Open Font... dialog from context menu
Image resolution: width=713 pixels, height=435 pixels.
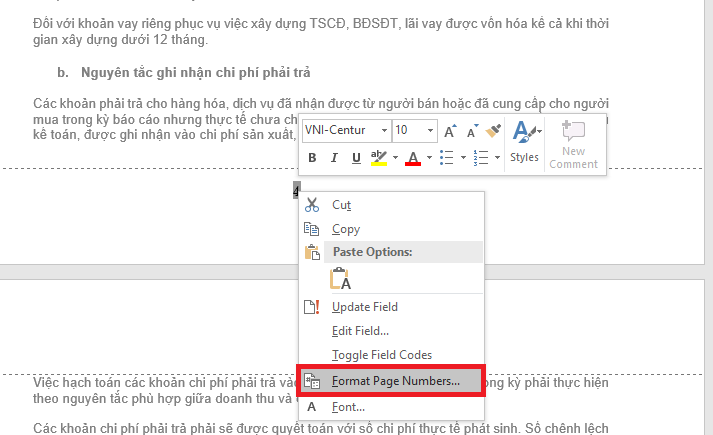tap(391, 407)
